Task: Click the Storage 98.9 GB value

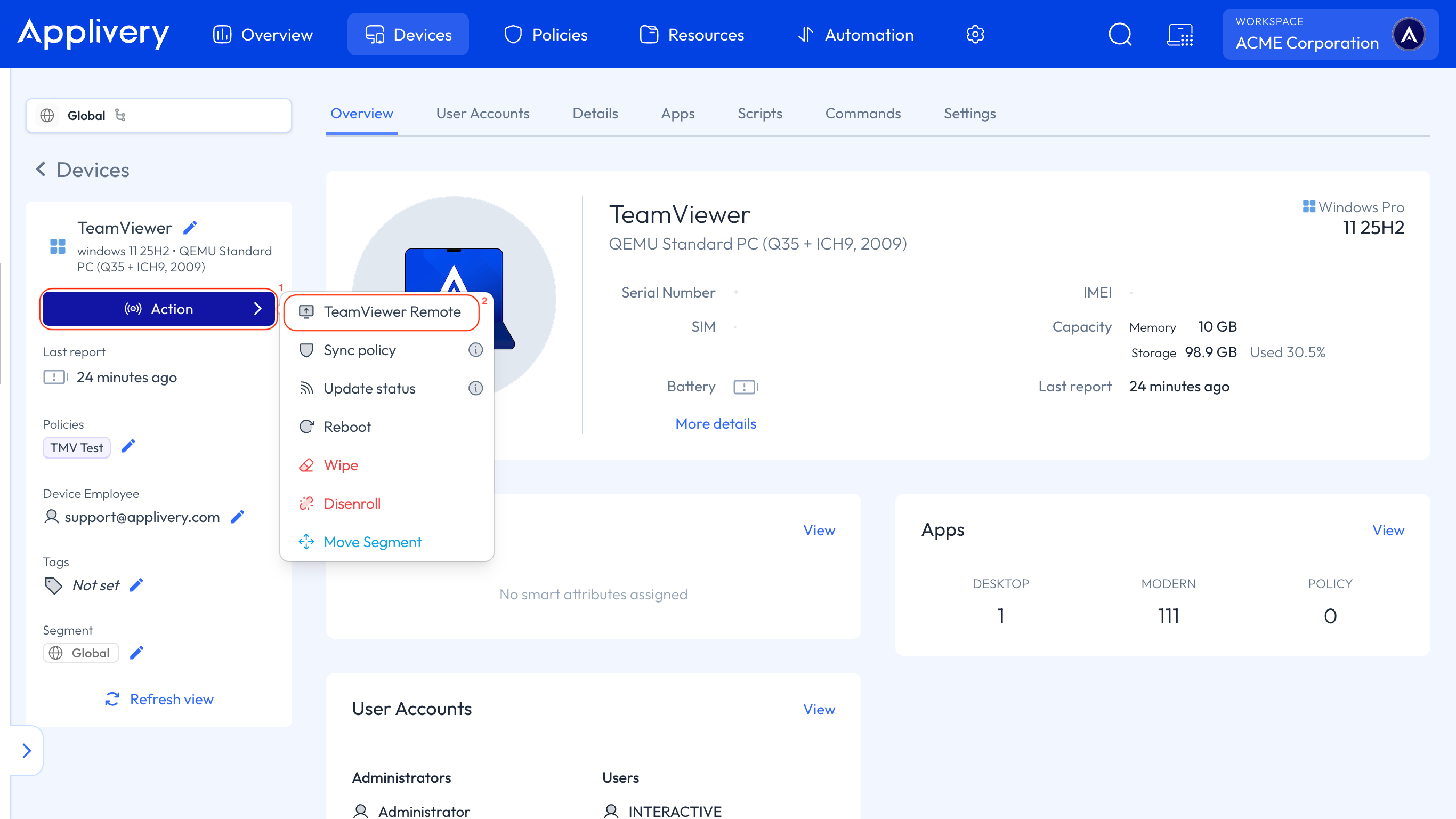Action: pos(1211,352)
